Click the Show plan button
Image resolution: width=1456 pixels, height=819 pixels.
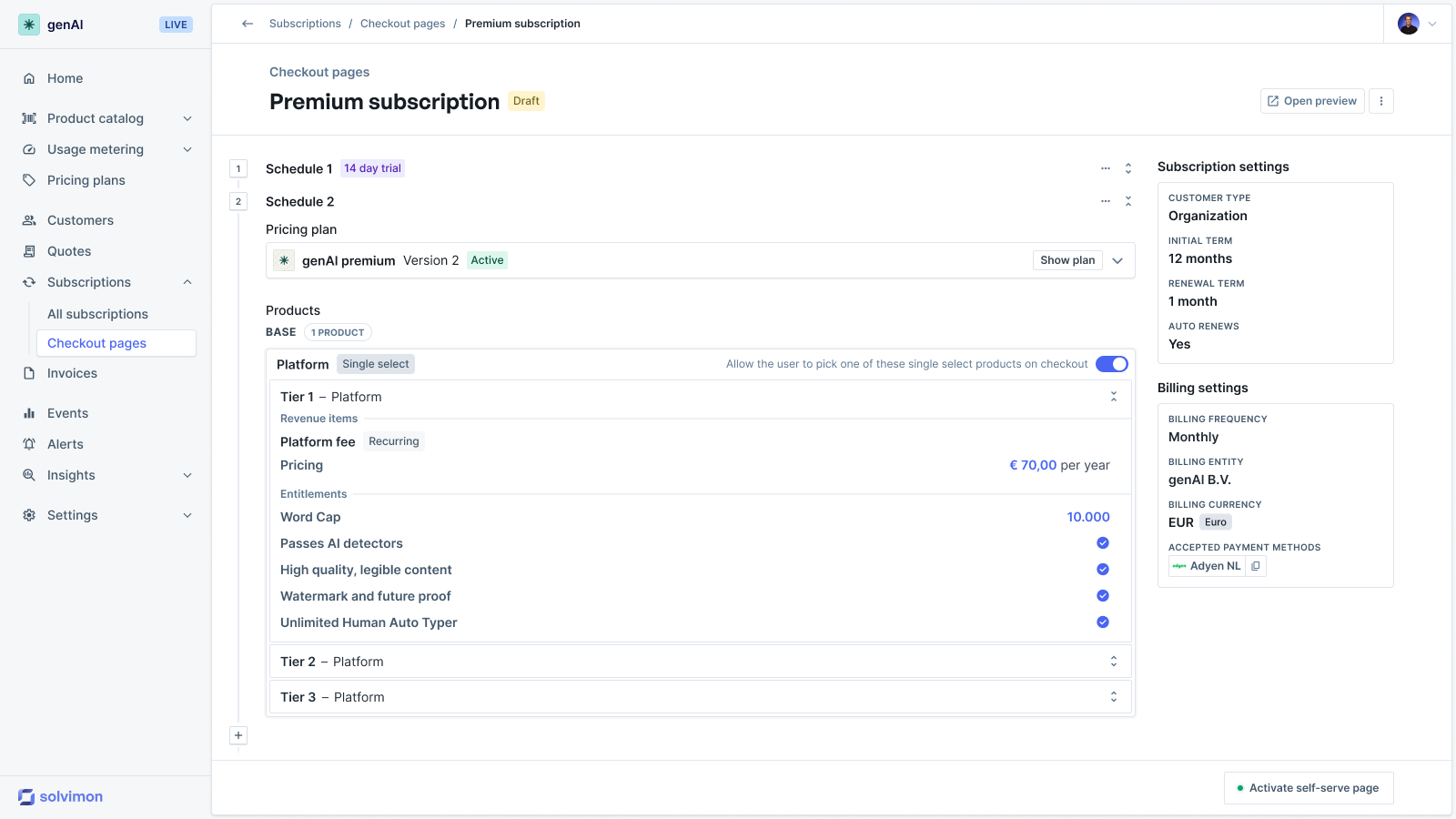click(1067, 260)
